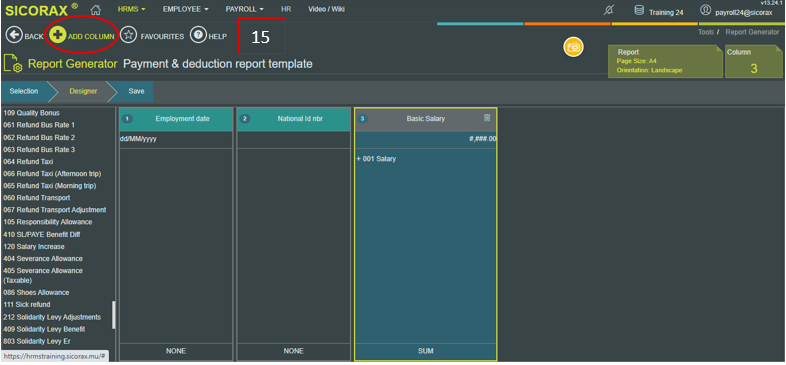Click the ADD COLUMN label
Image resolution: width=786 pixels, height=365 pixels.
(x=91, y=37)
